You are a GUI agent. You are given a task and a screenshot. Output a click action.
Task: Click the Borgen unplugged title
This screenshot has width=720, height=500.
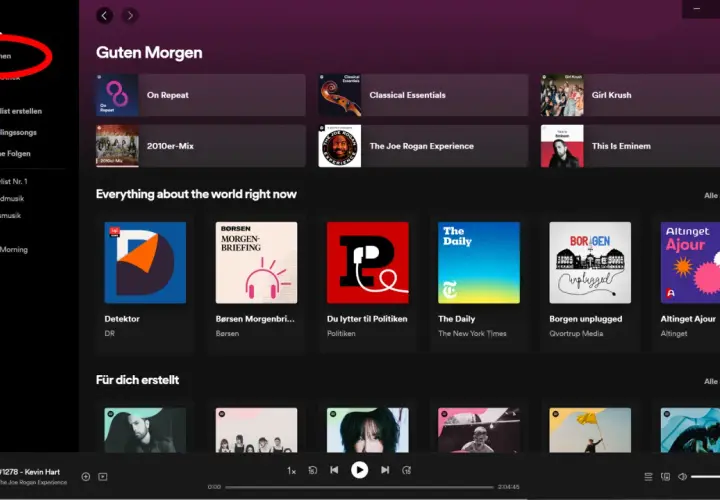pos(585,319)
